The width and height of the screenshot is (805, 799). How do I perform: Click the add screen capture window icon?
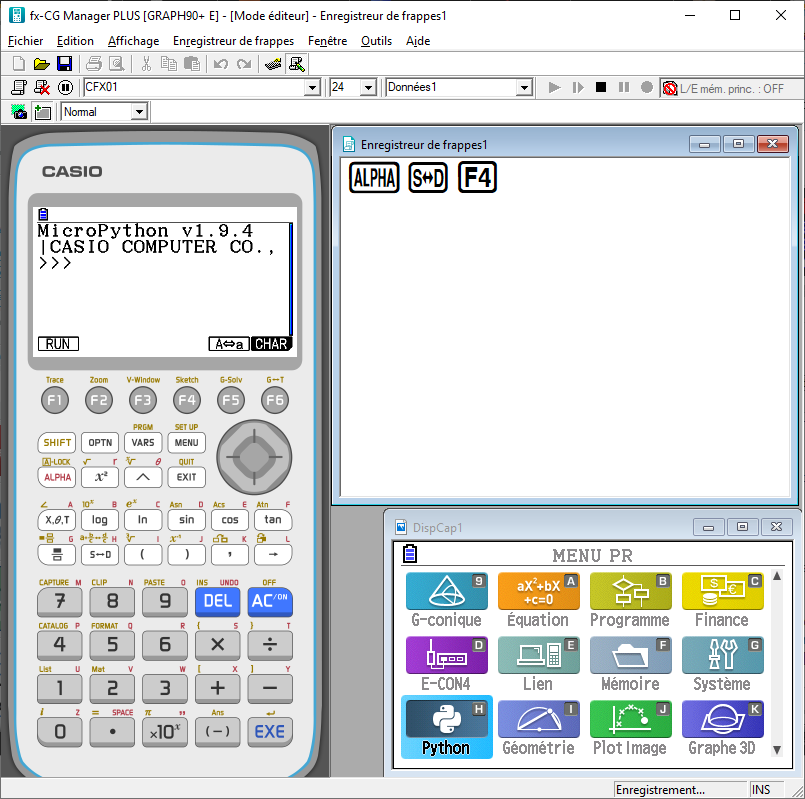tap(43, 112)
